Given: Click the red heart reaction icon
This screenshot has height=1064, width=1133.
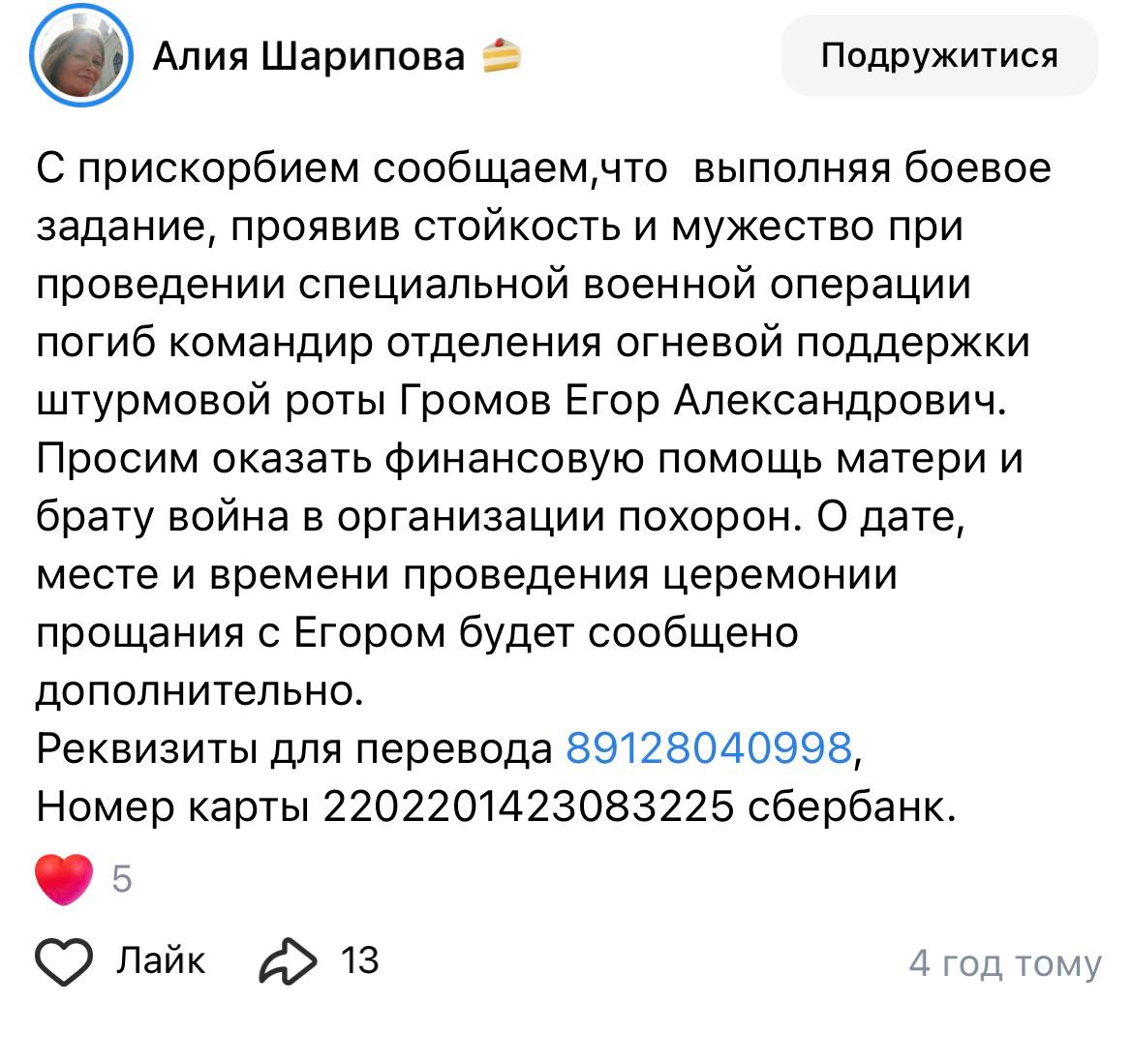Looking at the screenshot, I should click(x=64, y=880).
